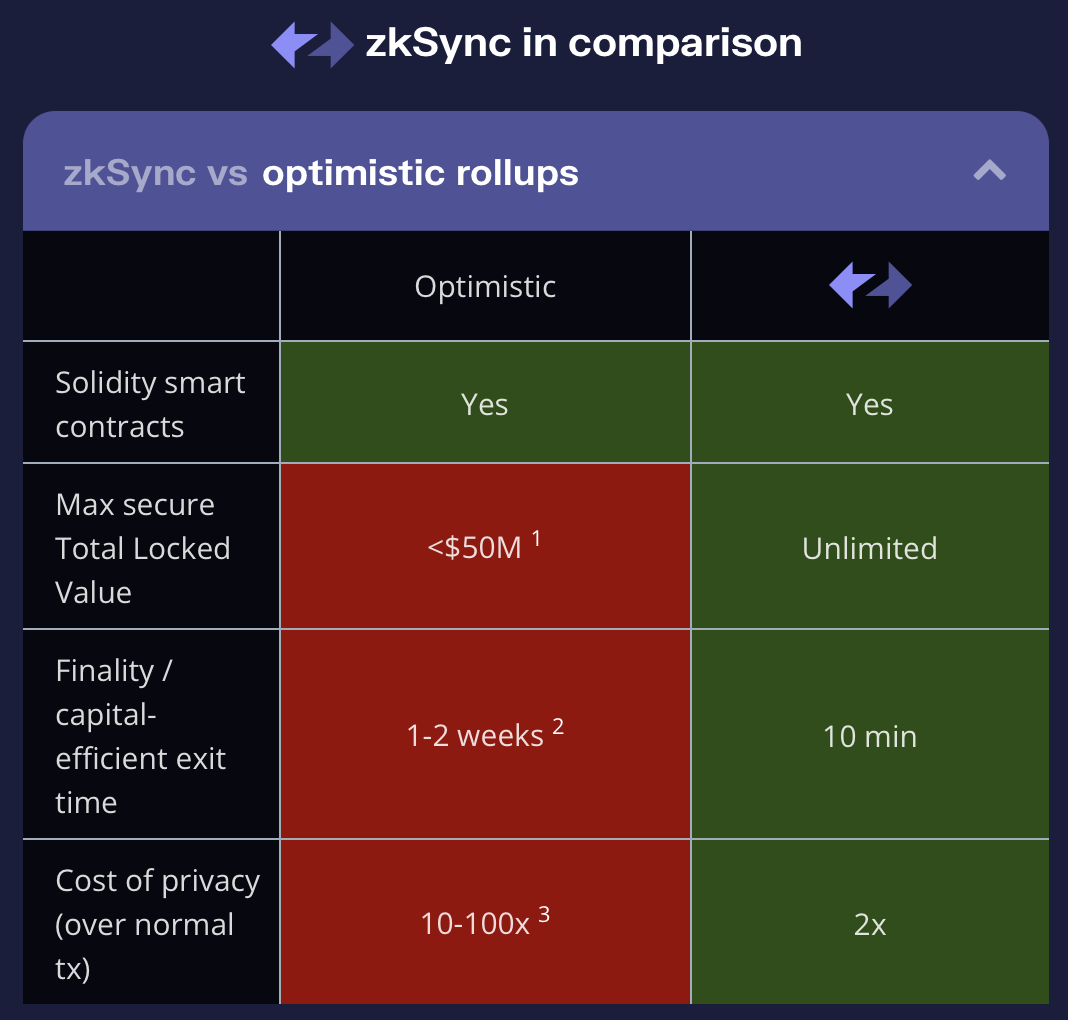Click the "Solidity smart contracts" row label
1068x1020 pixels.
pyautogui.click(x=150, y=404)
